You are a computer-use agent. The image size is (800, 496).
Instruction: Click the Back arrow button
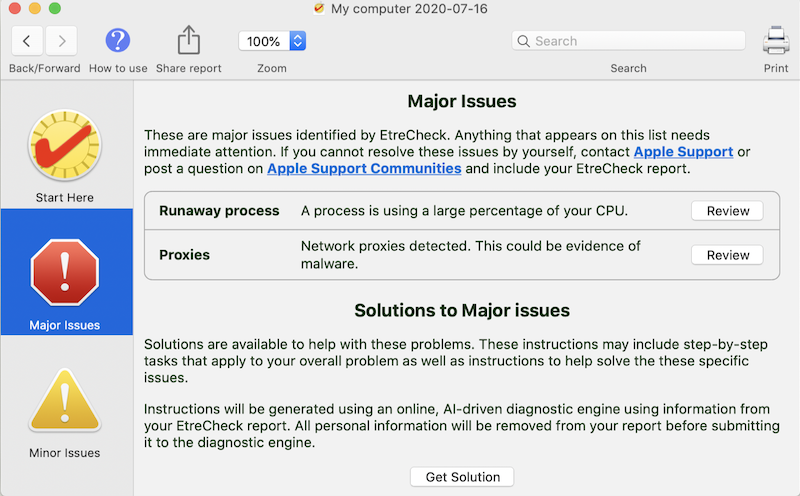coord(27,41)
